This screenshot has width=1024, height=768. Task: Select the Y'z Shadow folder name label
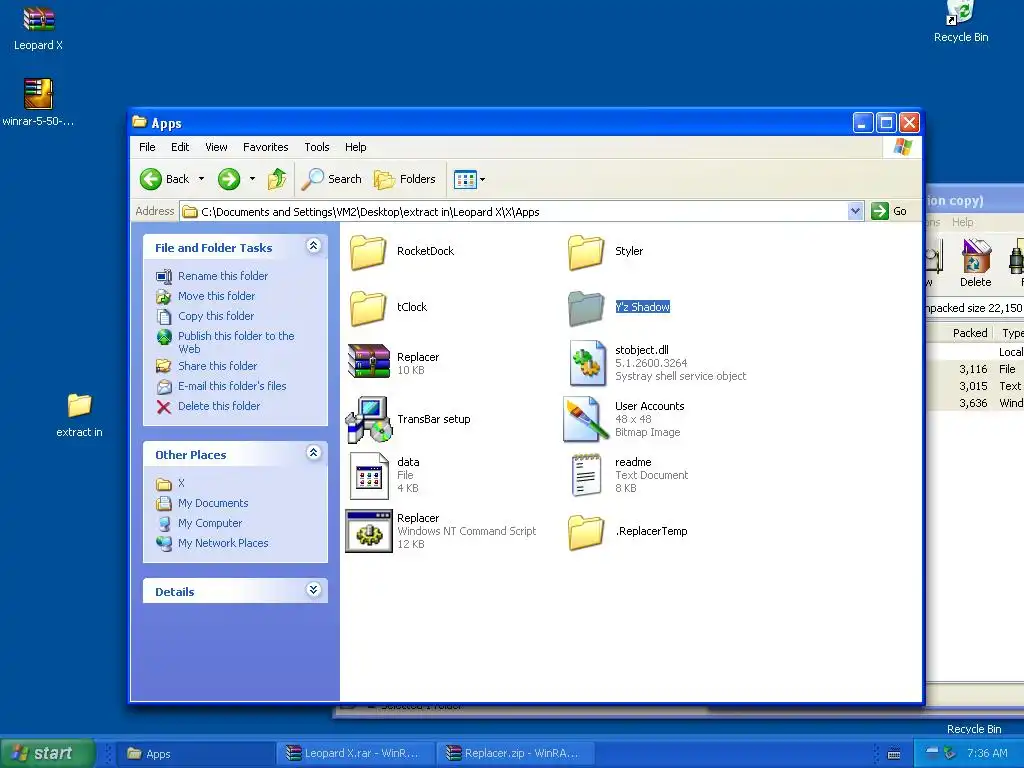click(x=643, y=307)
